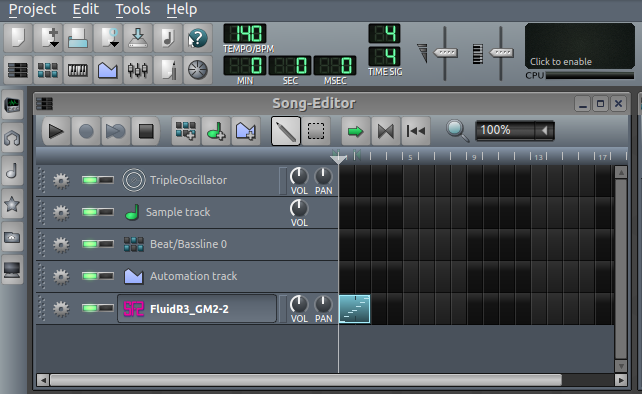Toggle return-to-start after stop button

click(416, 131)
